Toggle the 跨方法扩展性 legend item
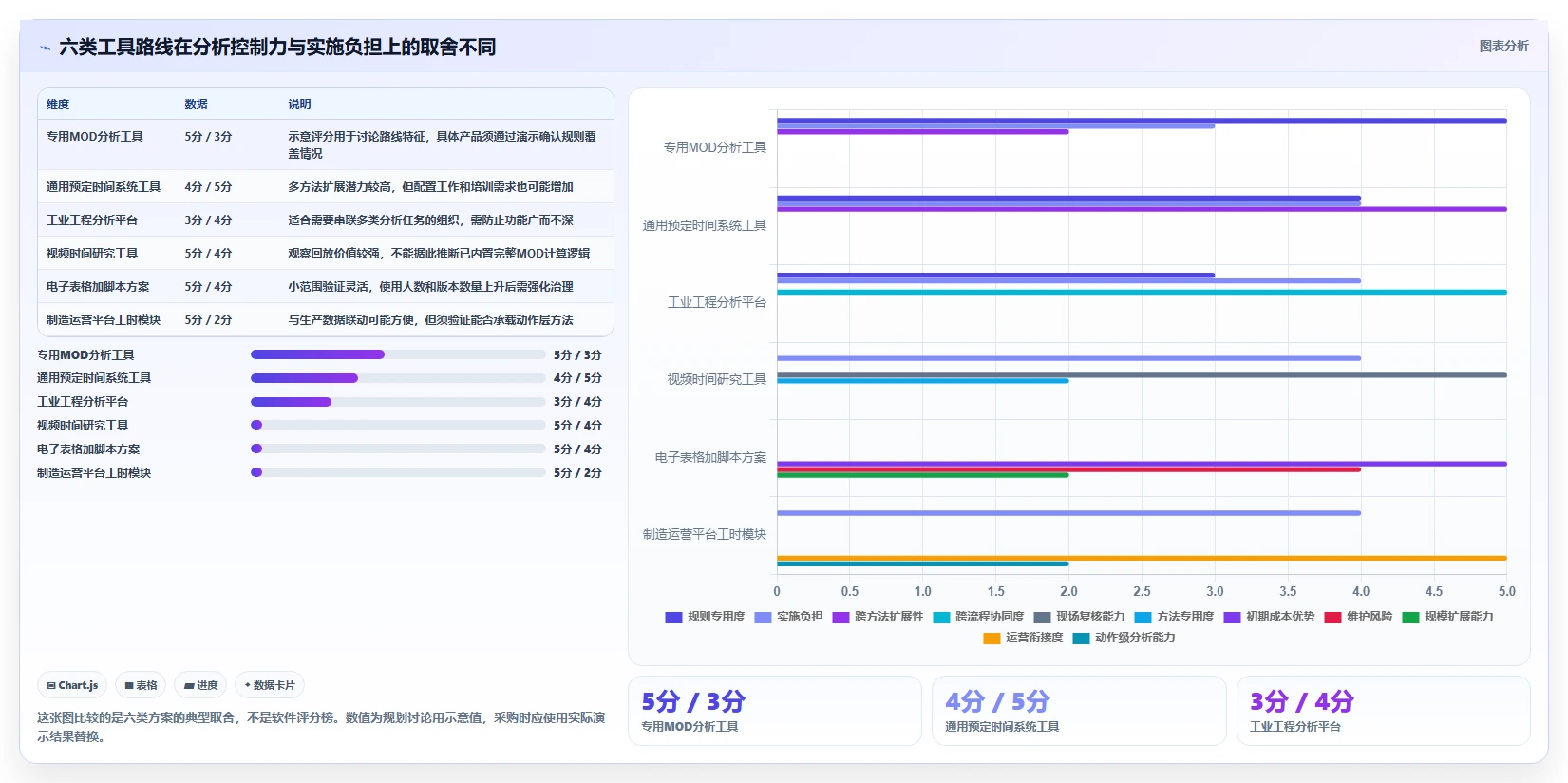 pyautogui.click(x=878, y=617)
